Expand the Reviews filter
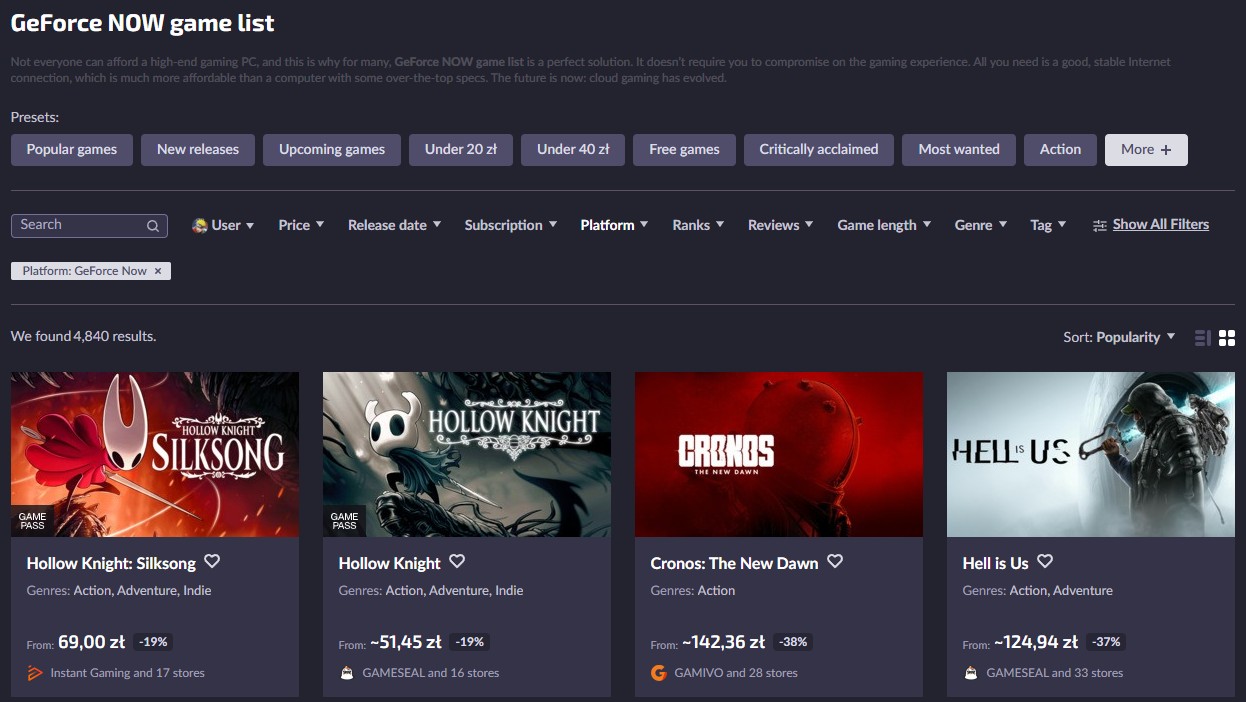Screen dimensions: 1246x702 (781, 225)
